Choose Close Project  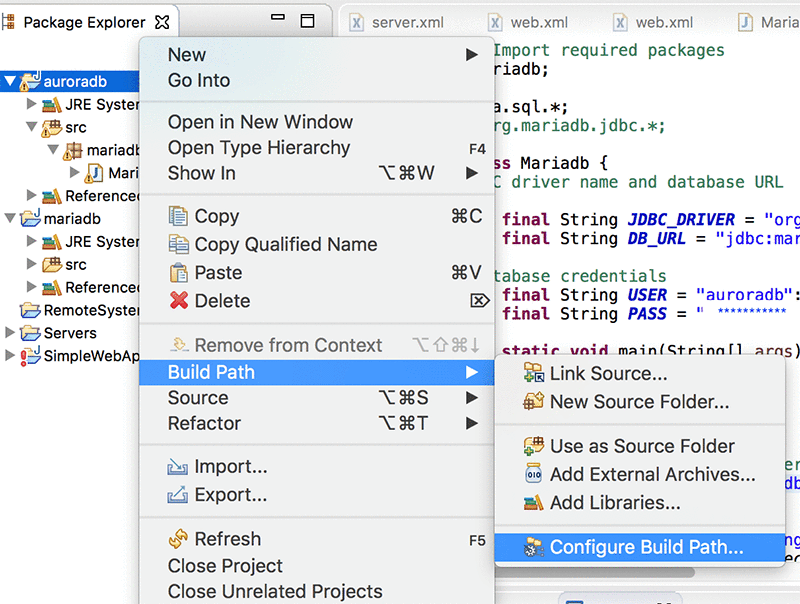(x=317, y=566)
